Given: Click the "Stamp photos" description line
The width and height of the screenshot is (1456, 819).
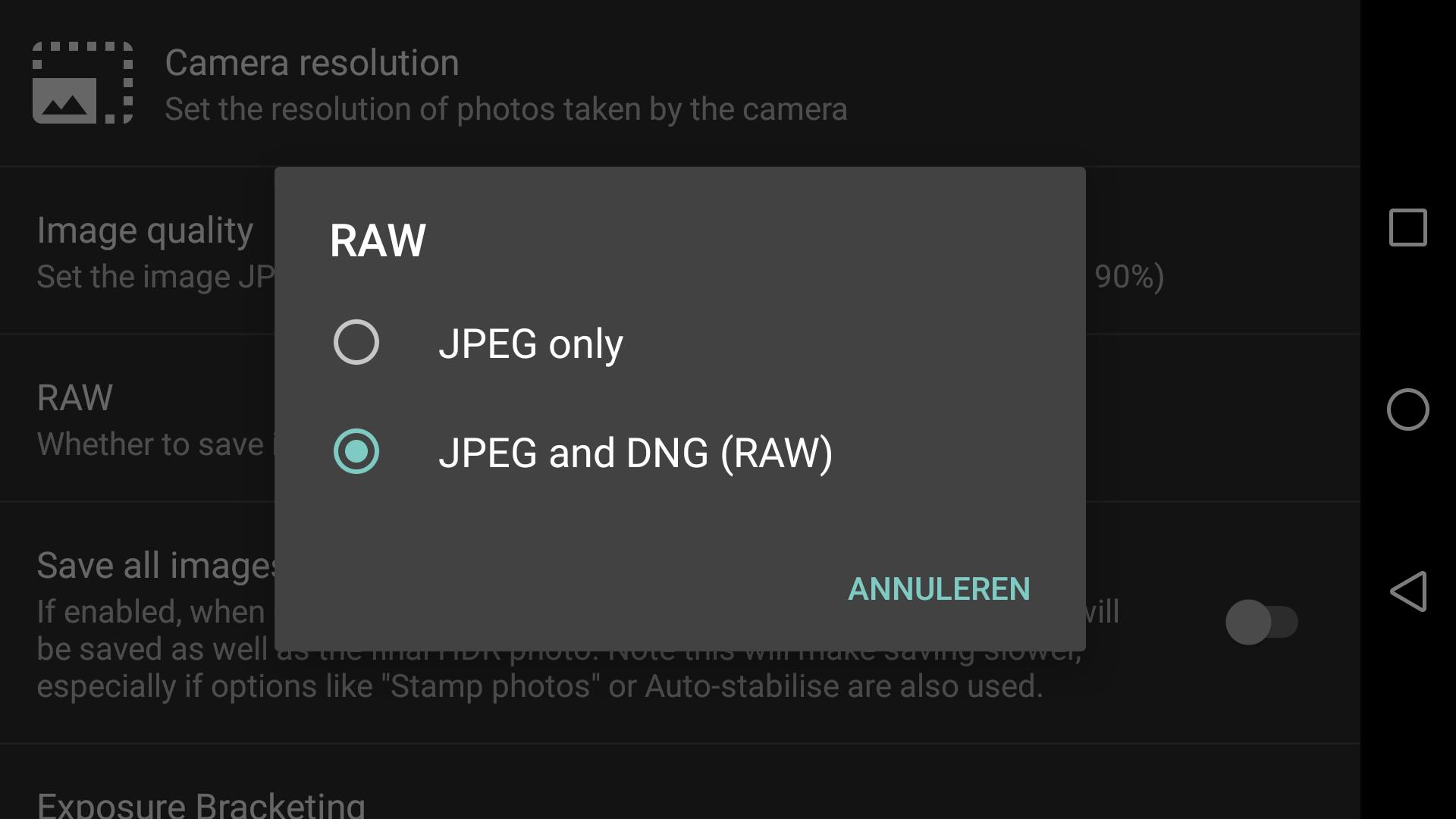Looking at the screenshot, I should coord(539,686).
